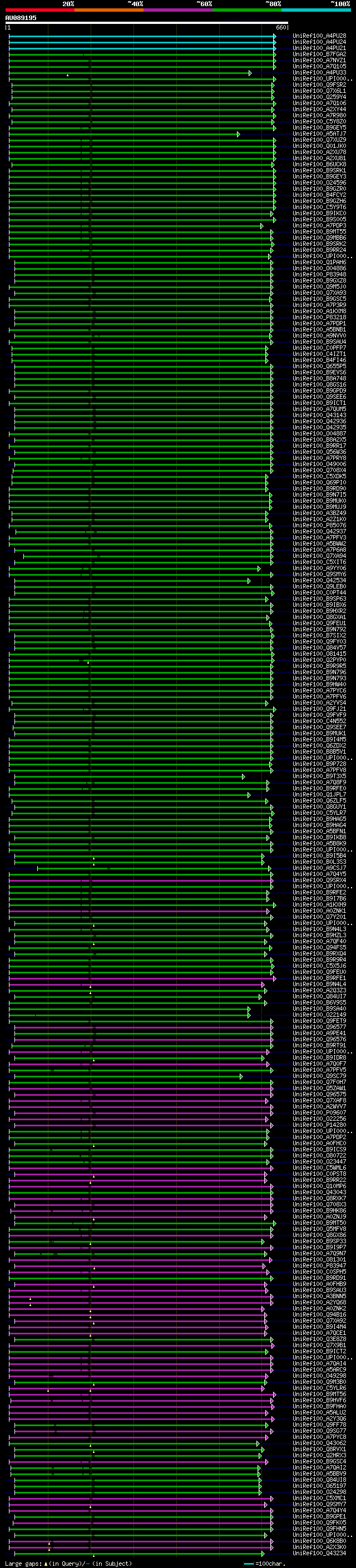Open hit UniRef100_B7FGA2

(x=319, y=54)
